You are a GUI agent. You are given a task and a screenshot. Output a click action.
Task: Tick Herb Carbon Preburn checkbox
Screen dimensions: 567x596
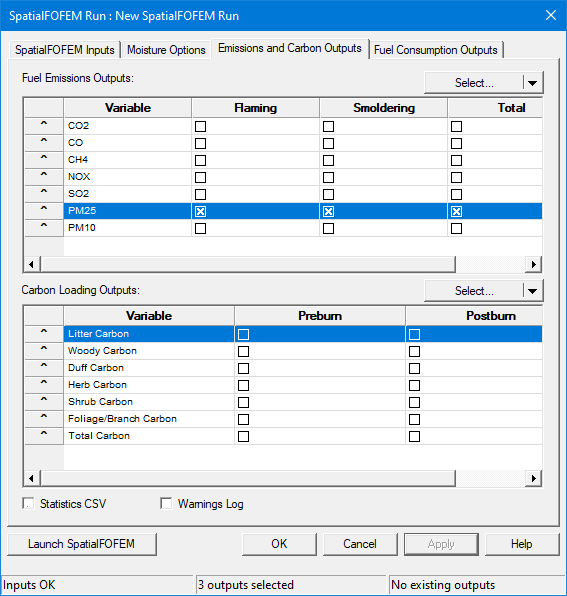point(243,385)
